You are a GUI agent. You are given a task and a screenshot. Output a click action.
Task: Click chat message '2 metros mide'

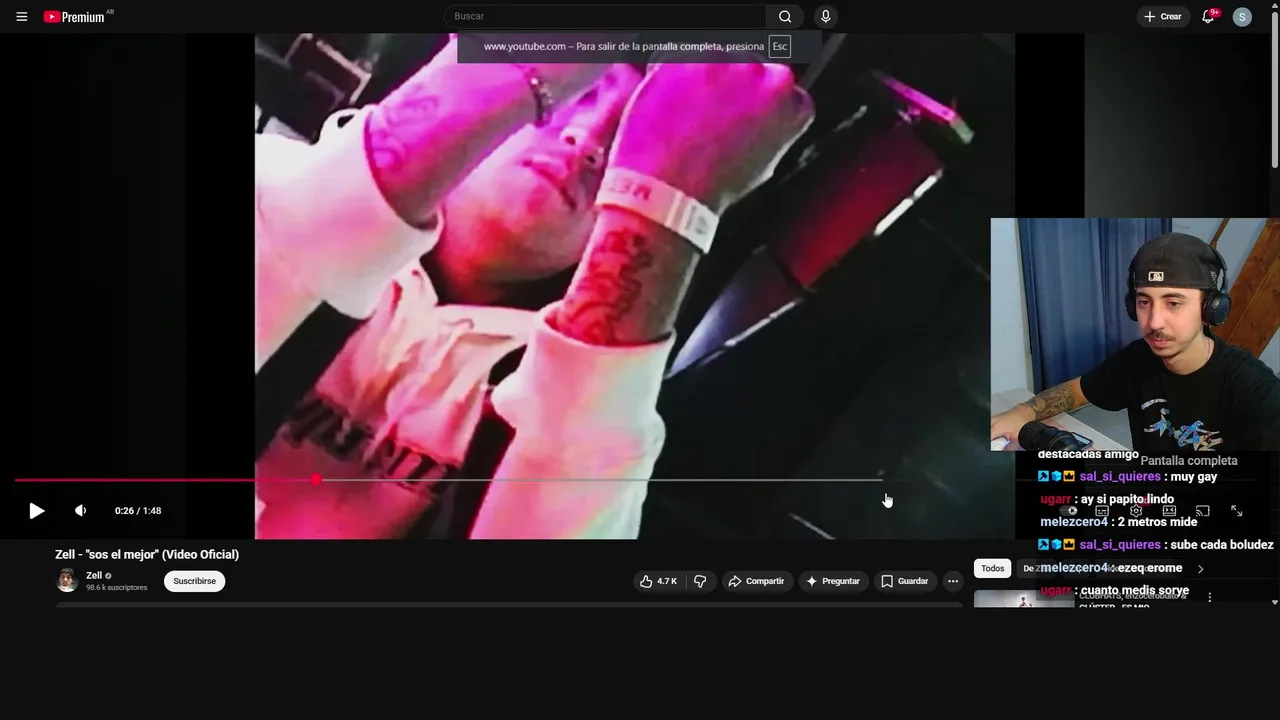point(1157,522)
